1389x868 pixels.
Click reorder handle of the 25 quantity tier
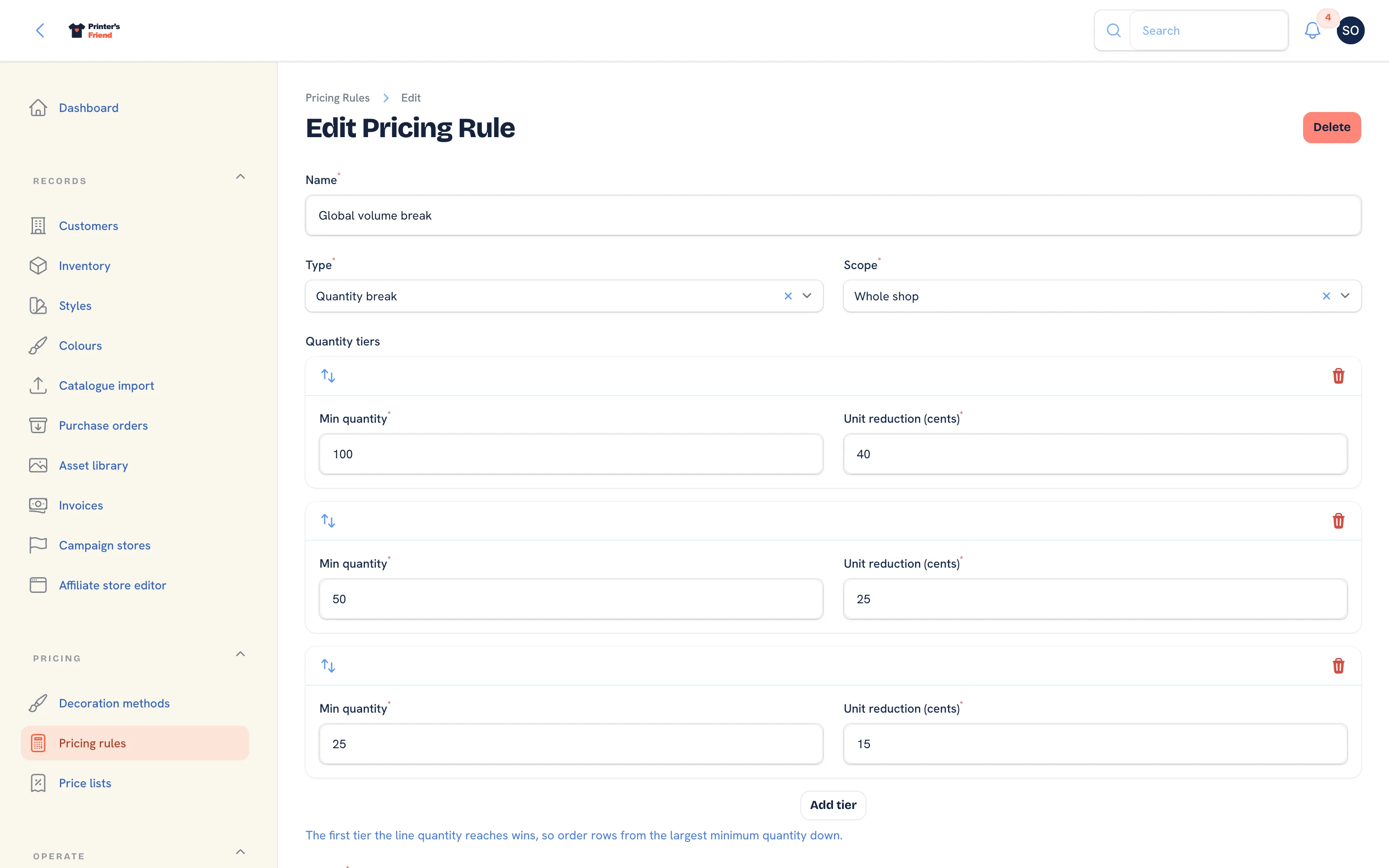coord(328,666)
